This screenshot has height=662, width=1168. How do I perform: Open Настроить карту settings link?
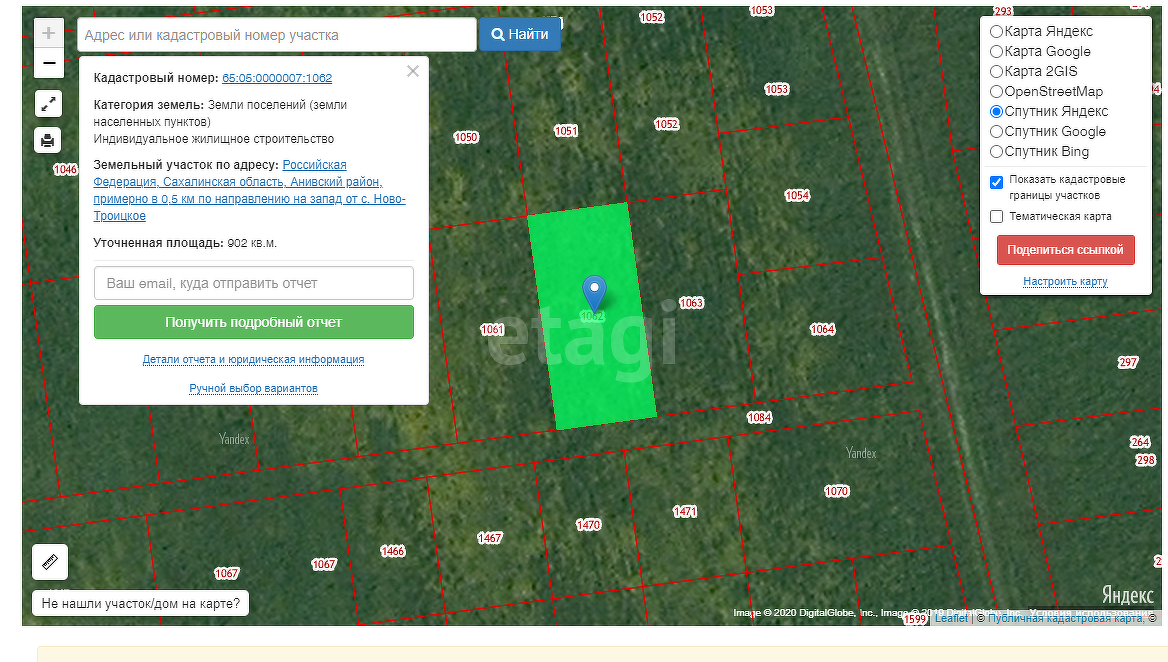1065,282
